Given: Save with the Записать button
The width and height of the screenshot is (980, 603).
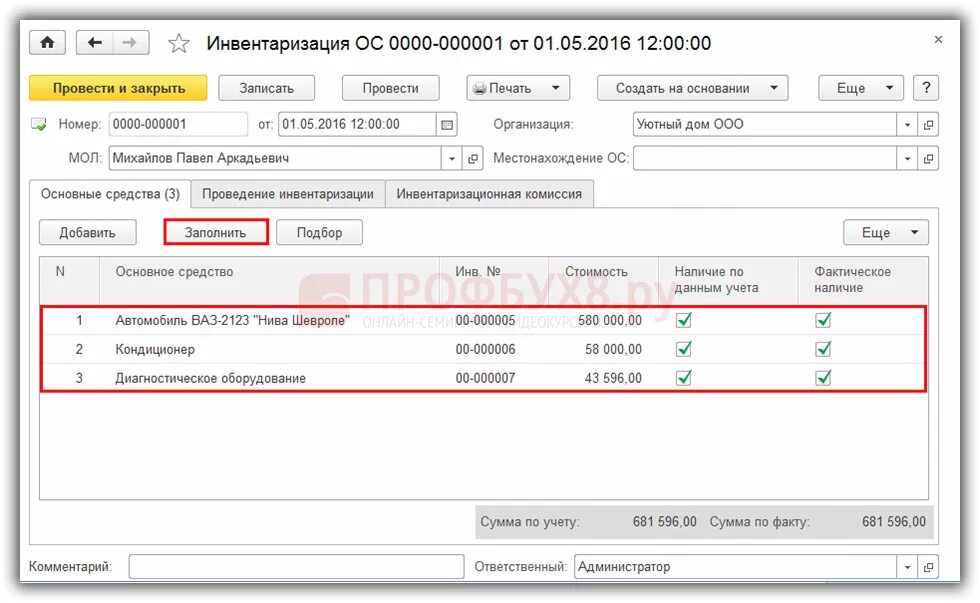Looking at the screenshot, I should pos(266,88).
